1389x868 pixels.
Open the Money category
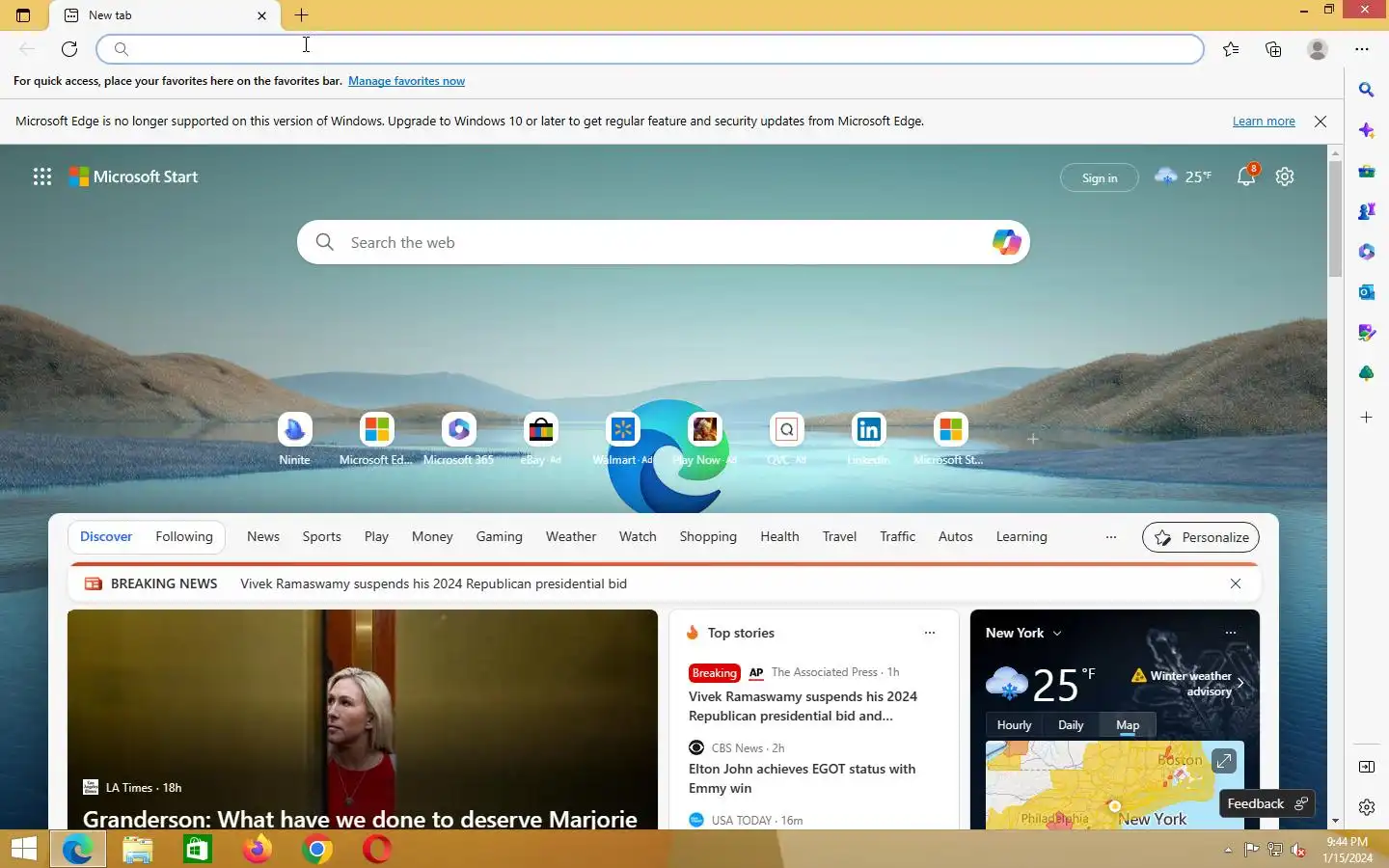point(432,536)
